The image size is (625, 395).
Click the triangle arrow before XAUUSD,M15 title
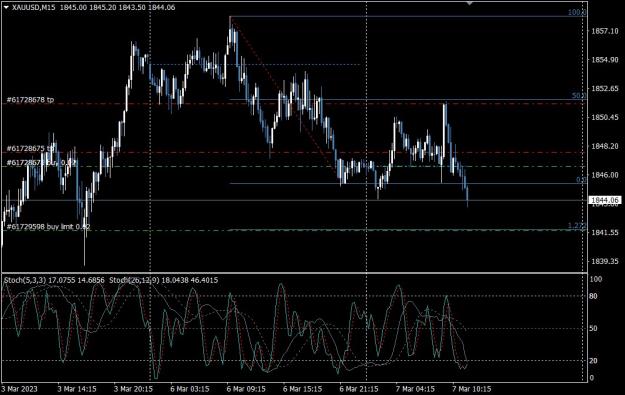click(x=6, y=7)
